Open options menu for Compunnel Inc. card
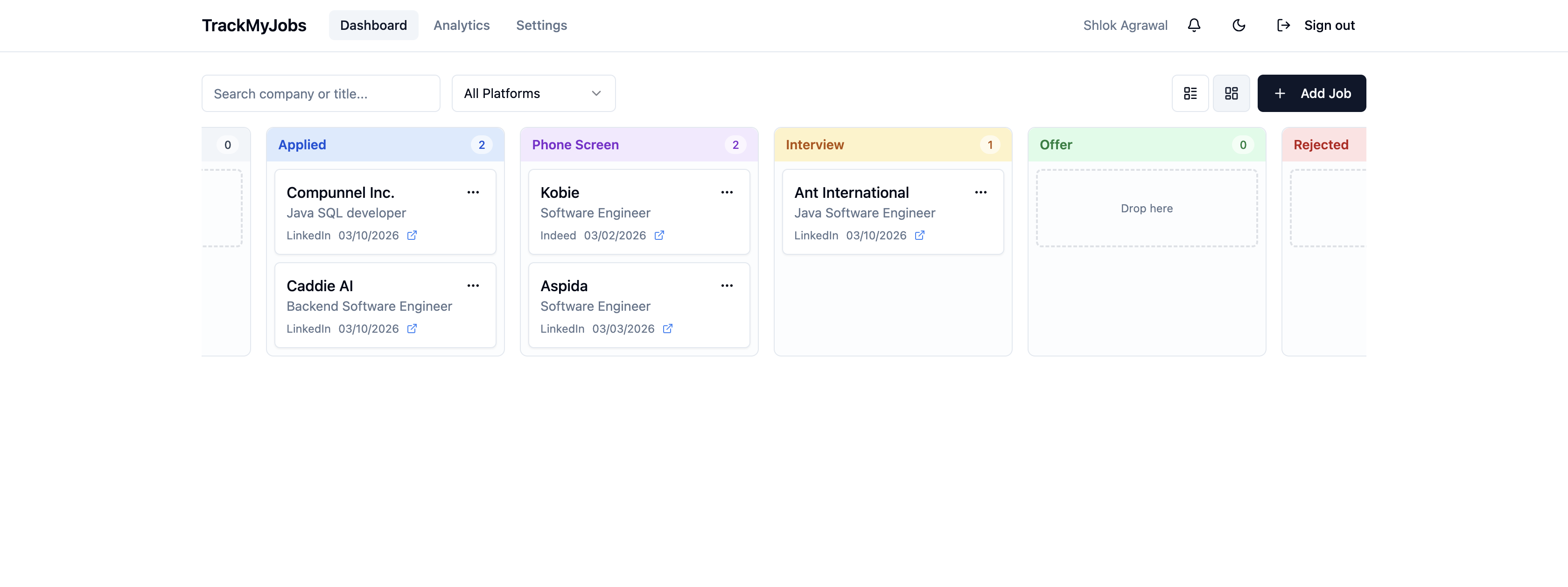Screen dimensions: 1568x587 click(473, 192)
